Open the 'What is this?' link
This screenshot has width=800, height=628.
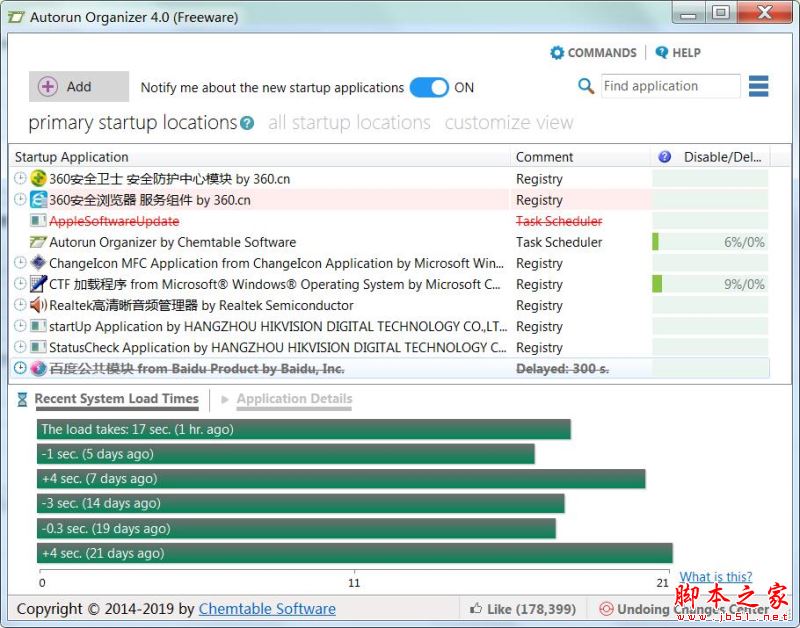click(x=715, y=577)
